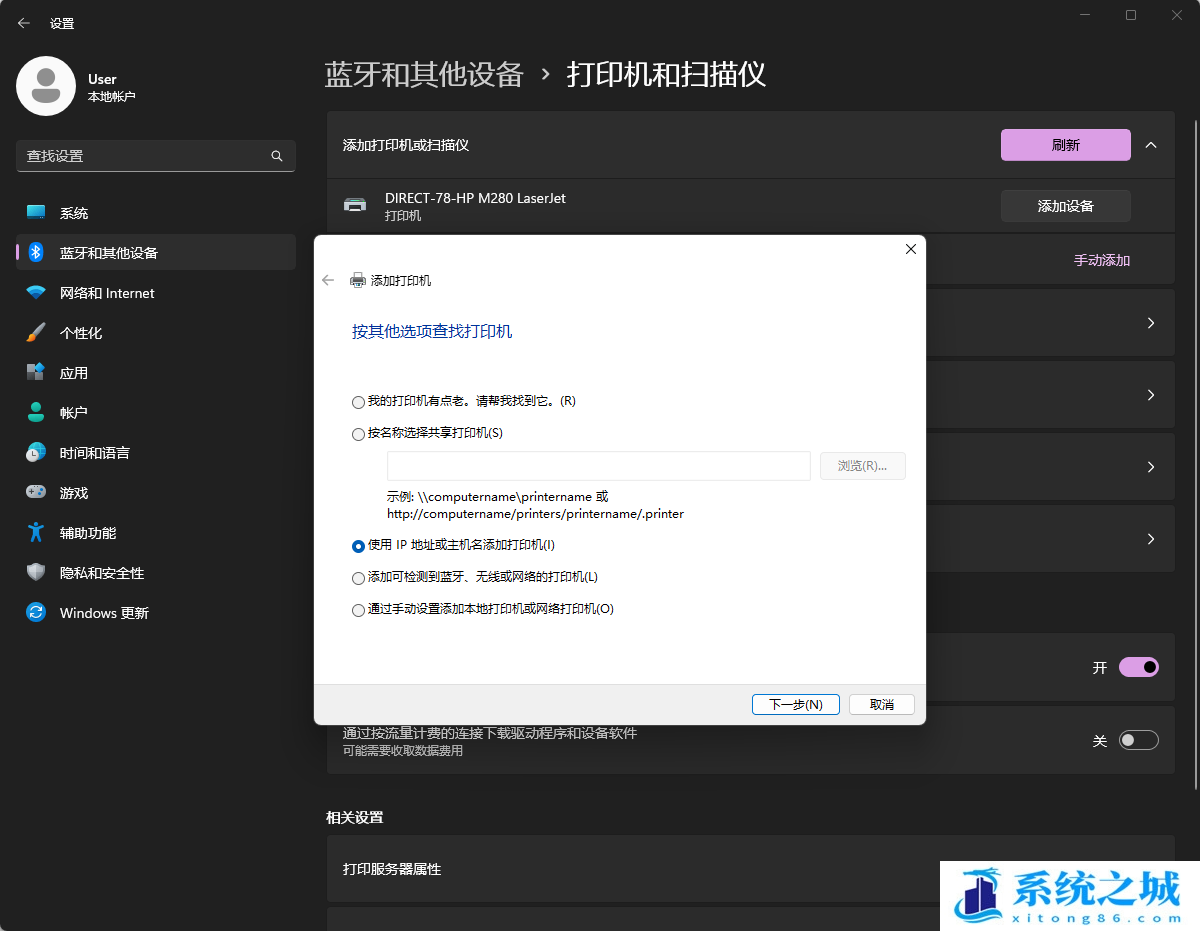Expand third settings row chevron beside dialog
Screen dimensions: 1200x931
(x=1151, y=467)
